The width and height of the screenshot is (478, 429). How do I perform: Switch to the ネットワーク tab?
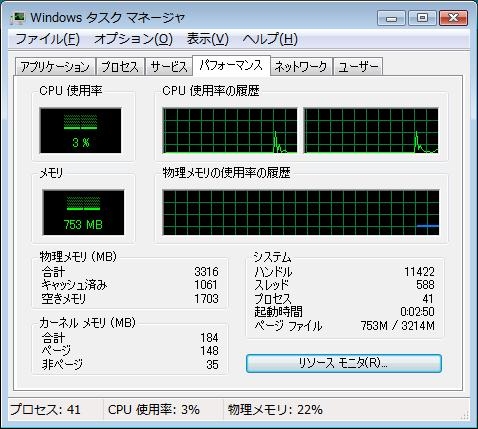pyautogui.click(x=301, y=67)
